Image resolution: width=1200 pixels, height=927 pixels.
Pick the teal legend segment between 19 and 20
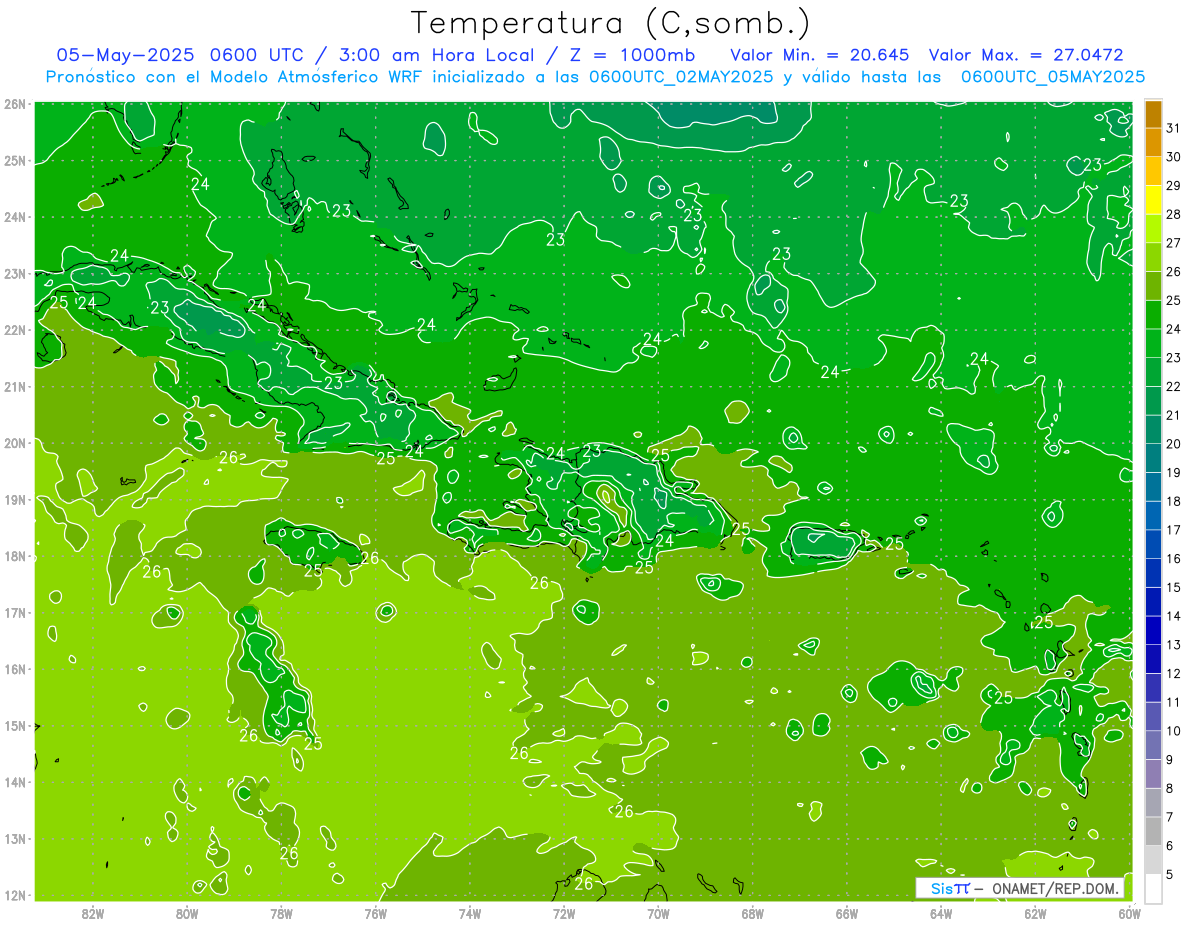(x=1153, y=458)
